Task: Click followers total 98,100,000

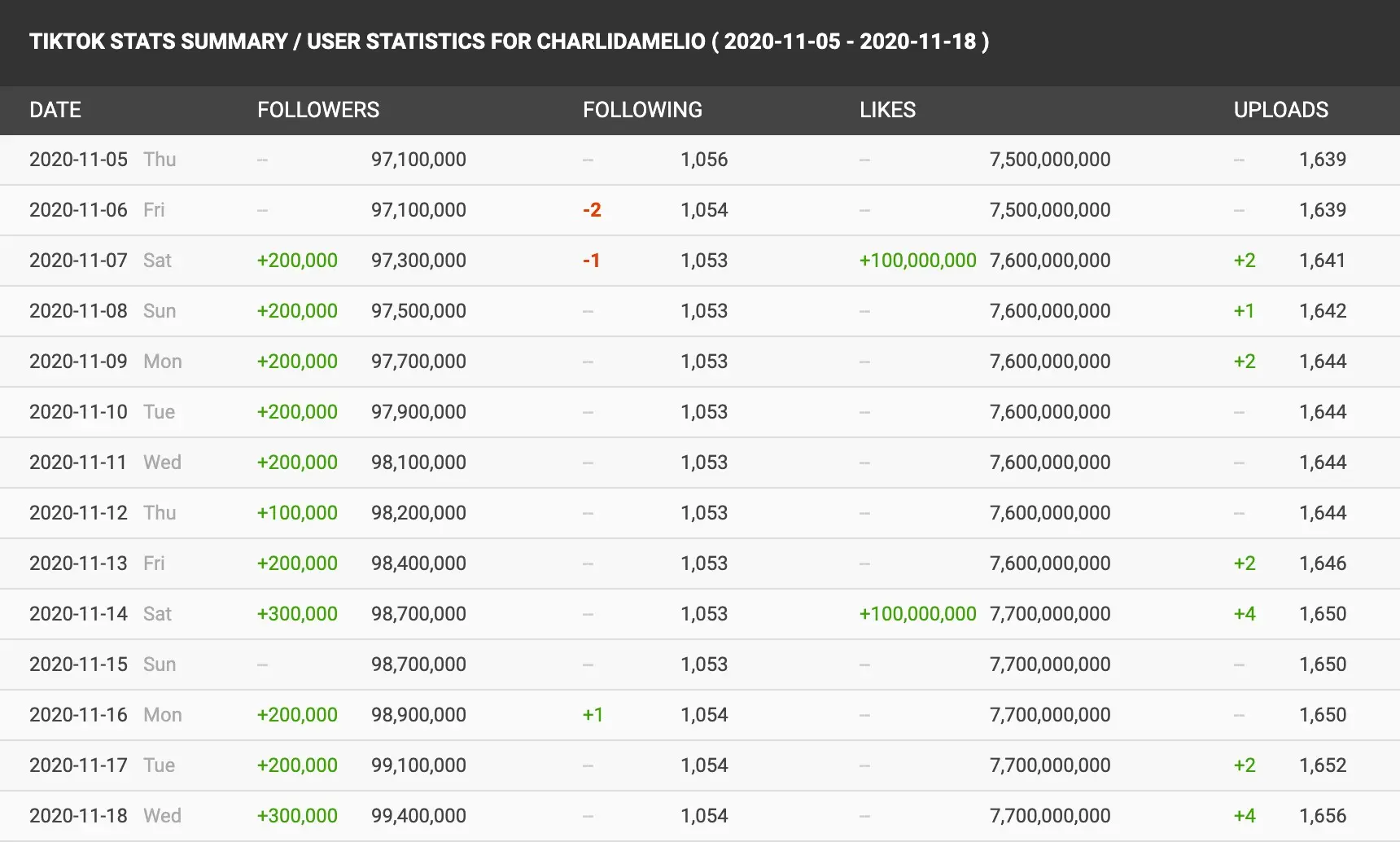Action: pyautogui.click(x=418, y=463)
